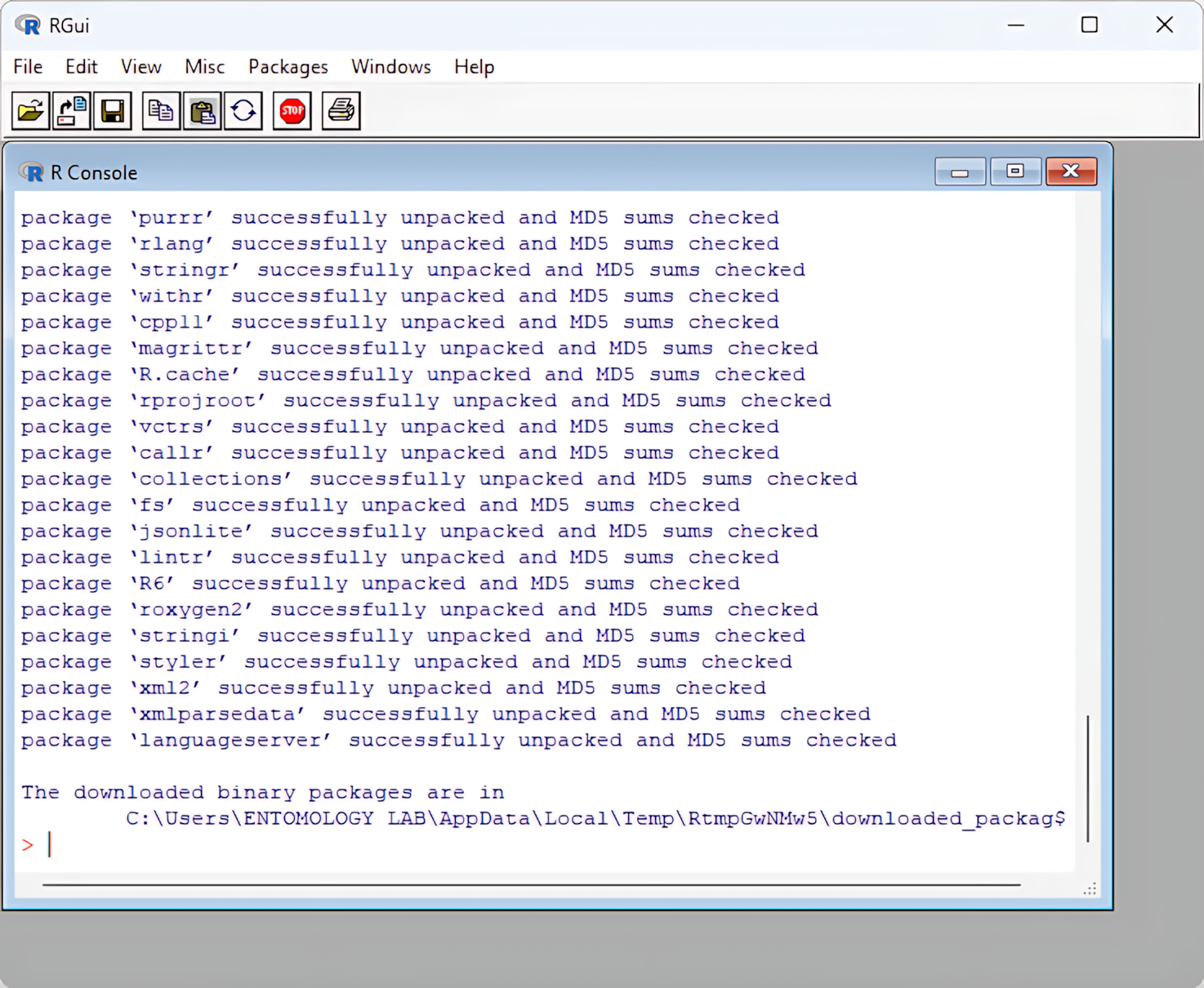Close the R Console with red X
The image size is (1204, 988).
point(1071,171)
